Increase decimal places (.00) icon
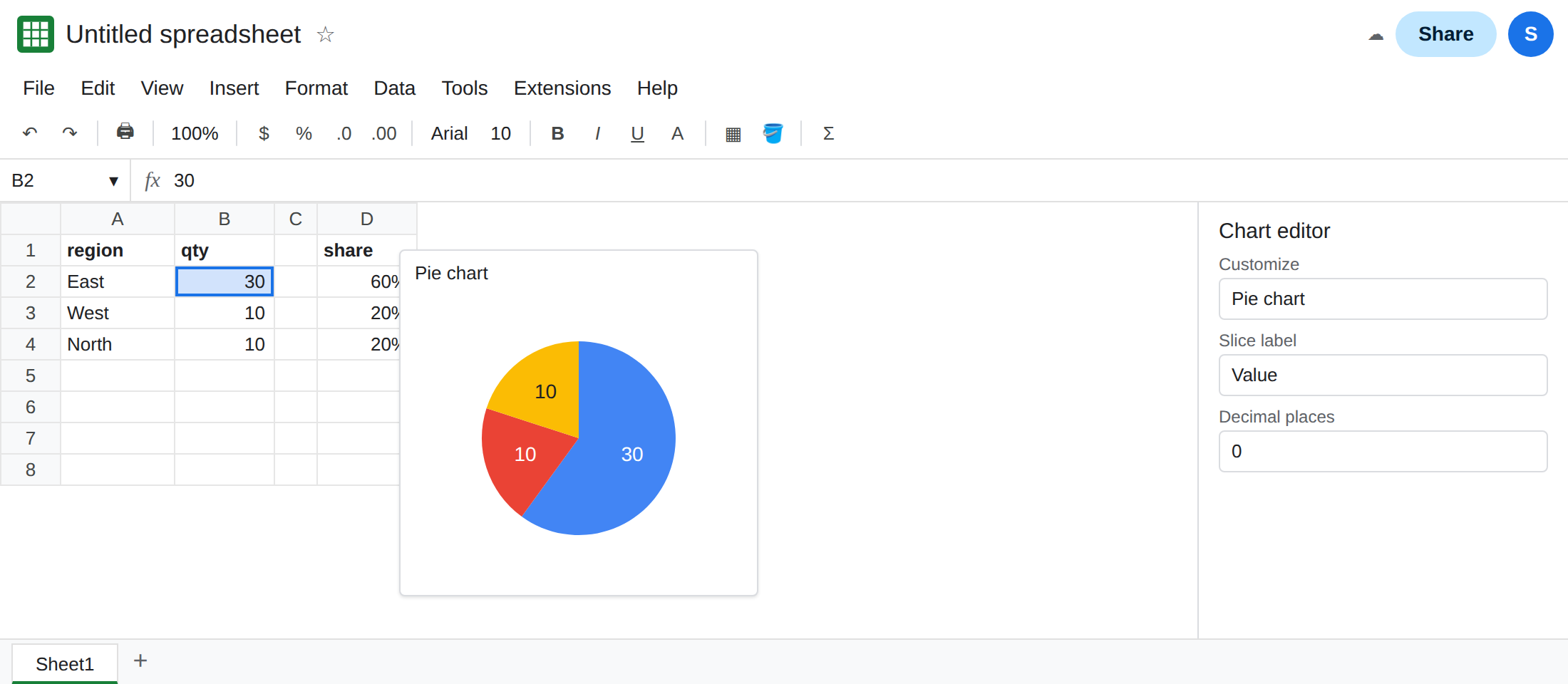The width and height of the screenshot is (1568, 684). [383, 133]
